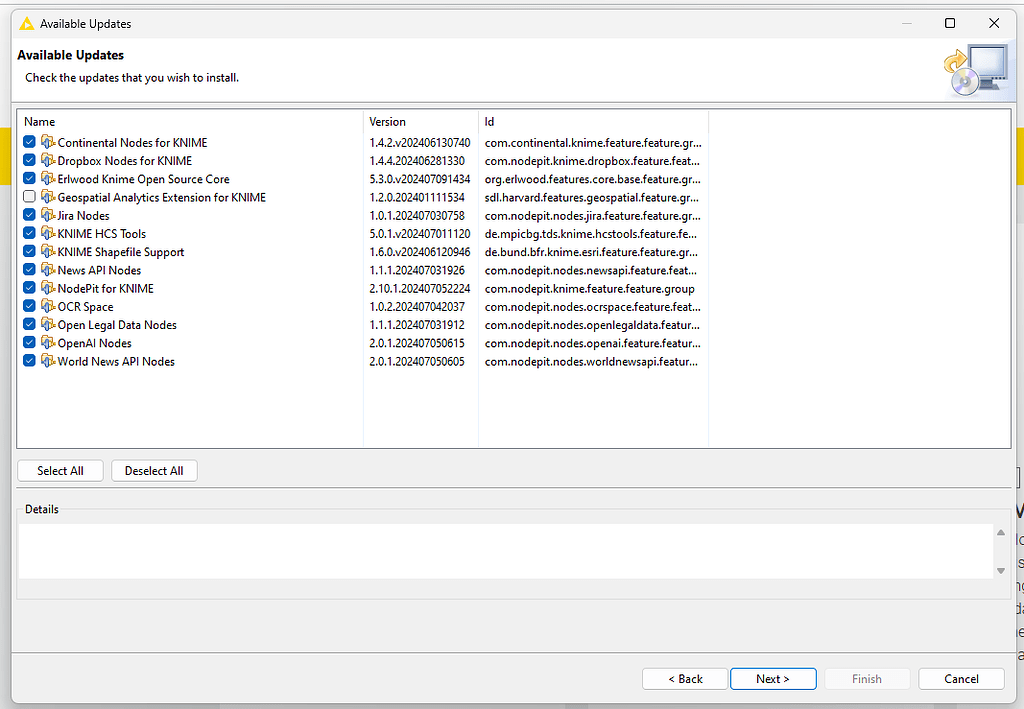1024x709 pixels.
Task: Click the Jira Nodes feature icon
Action: pyautogui.click(x=48, y=215)
